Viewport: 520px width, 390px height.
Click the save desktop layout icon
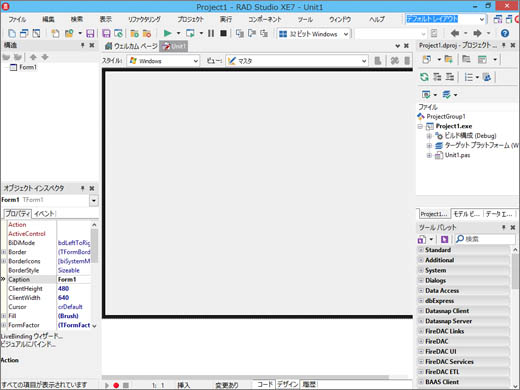click(x=497, y=19)
